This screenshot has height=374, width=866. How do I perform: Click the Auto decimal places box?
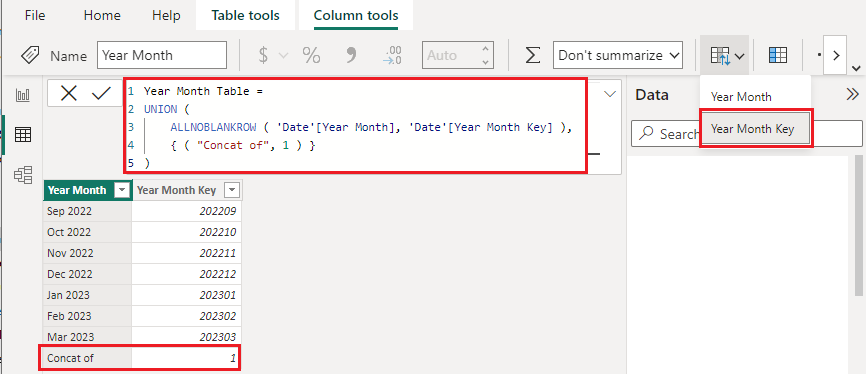pos(458,55)
